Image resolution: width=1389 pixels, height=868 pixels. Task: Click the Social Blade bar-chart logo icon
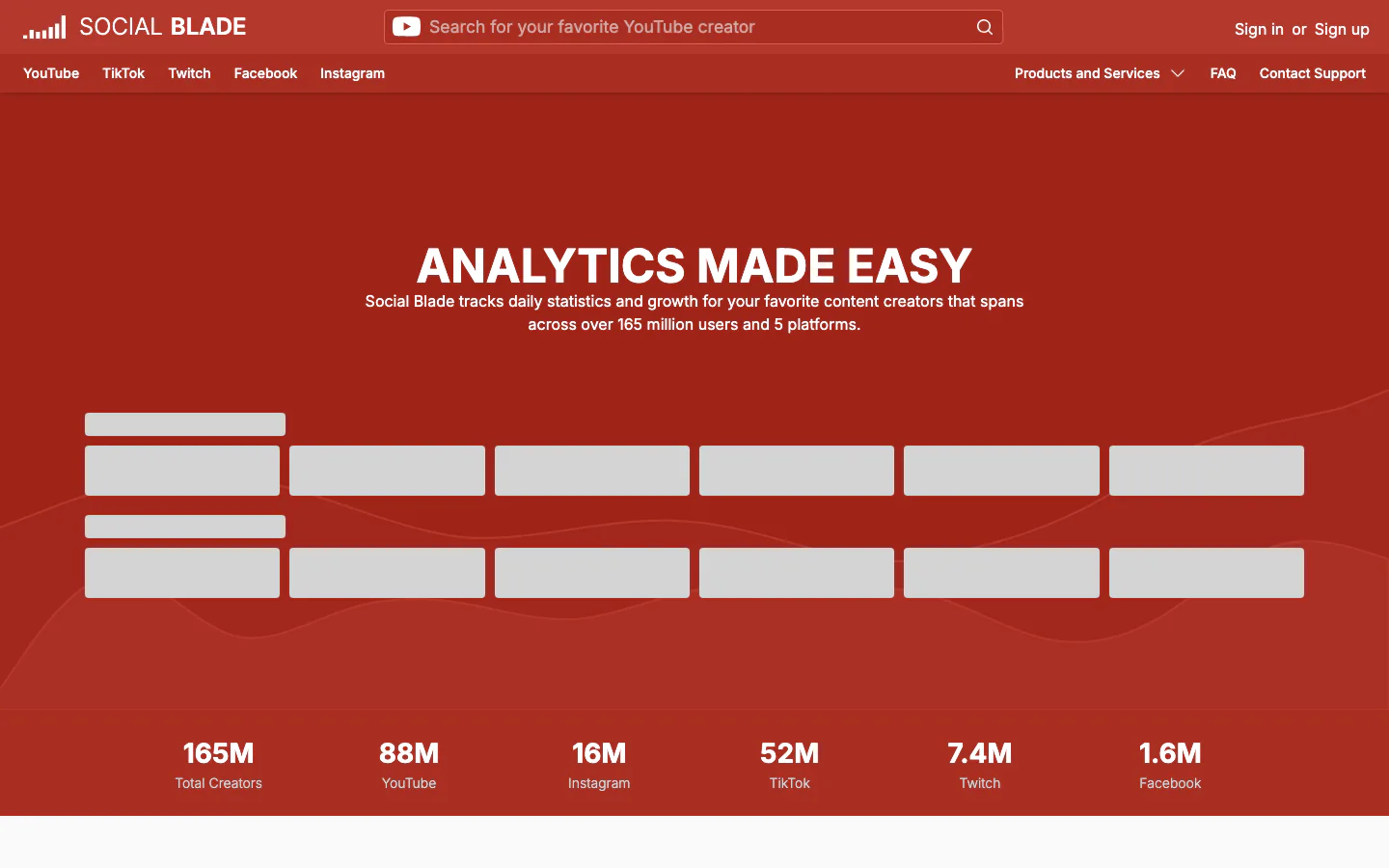(44, 27)
